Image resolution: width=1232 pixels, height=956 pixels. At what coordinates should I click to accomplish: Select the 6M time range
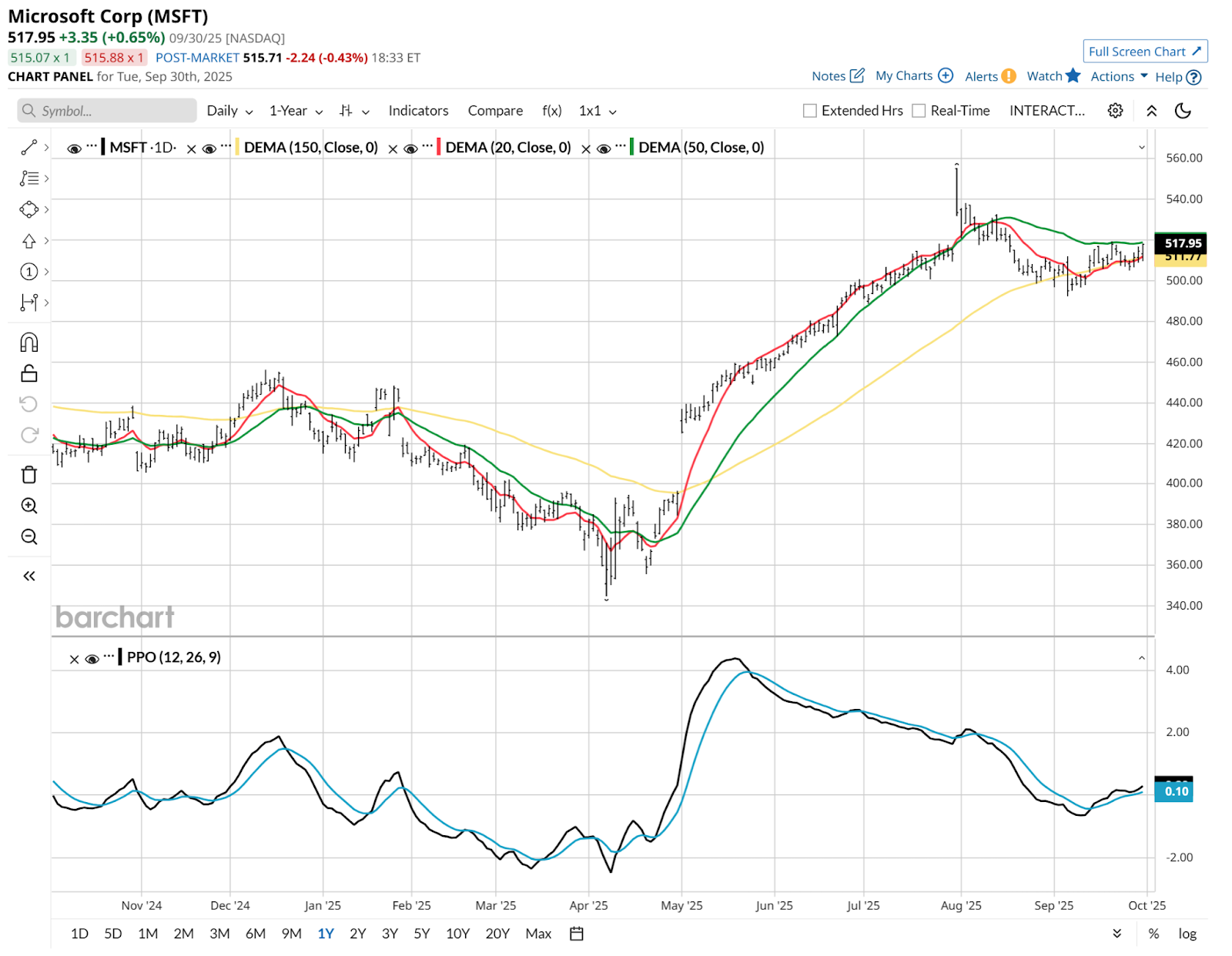point(256,934)
